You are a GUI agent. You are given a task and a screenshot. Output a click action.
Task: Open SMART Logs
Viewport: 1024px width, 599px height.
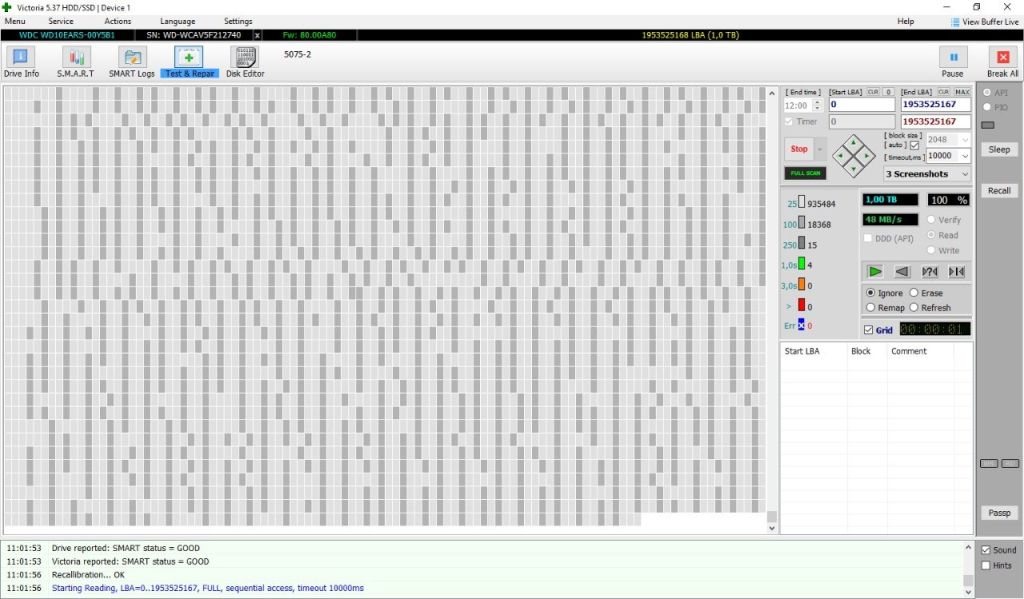(132, 62)
